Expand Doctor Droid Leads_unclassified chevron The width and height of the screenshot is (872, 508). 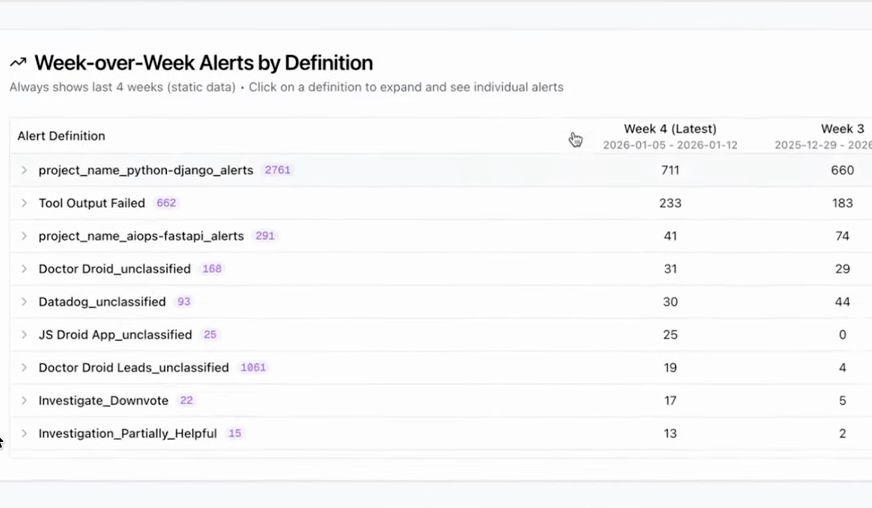[24, 368]
